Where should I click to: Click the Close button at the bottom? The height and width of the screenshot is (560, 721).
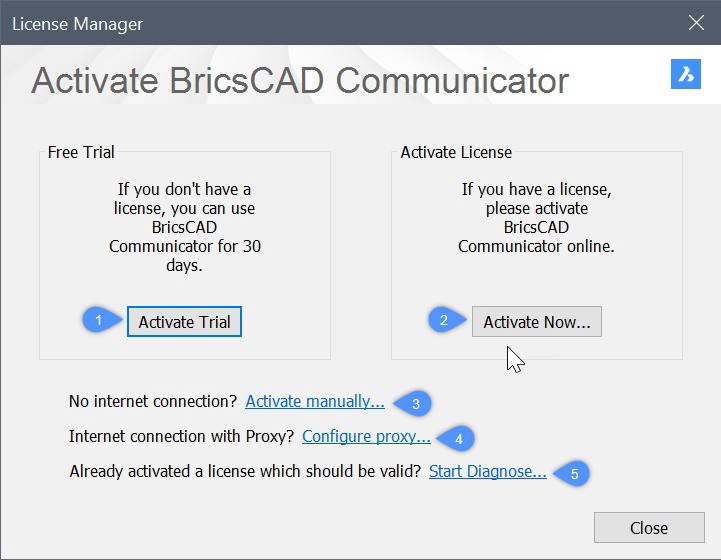[648, 528]
